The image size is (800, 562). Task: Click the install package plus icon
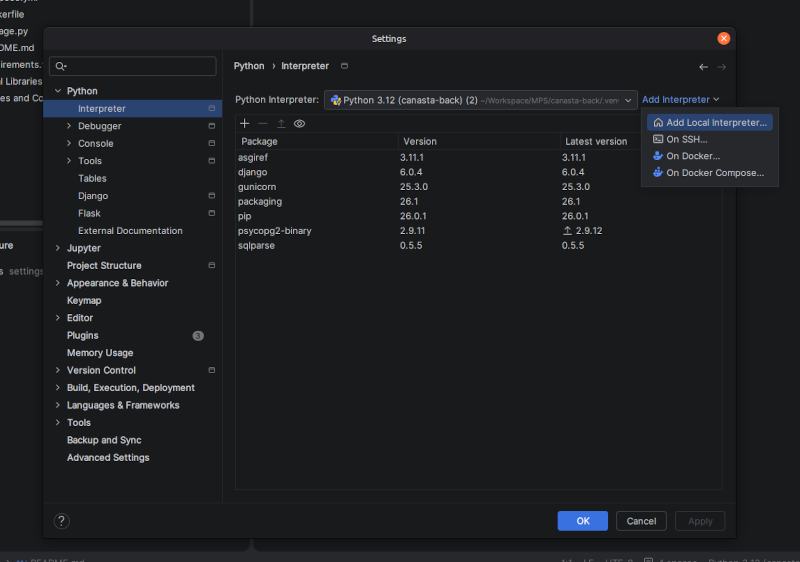[x=245, y=124]
